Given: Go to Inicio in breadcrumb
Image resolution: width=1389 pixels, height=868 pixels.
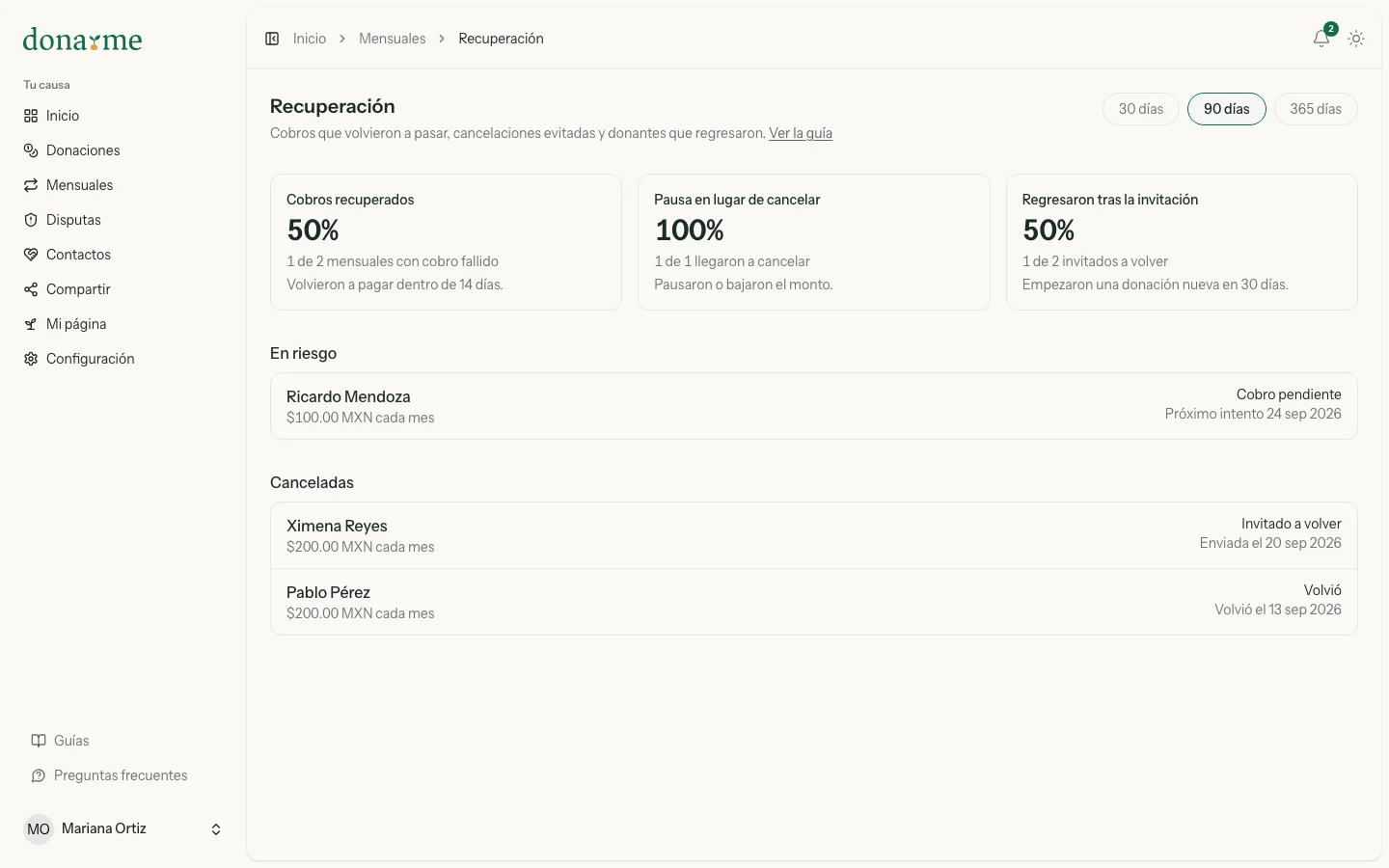Looking at the screenshot, I should point(310,39).
